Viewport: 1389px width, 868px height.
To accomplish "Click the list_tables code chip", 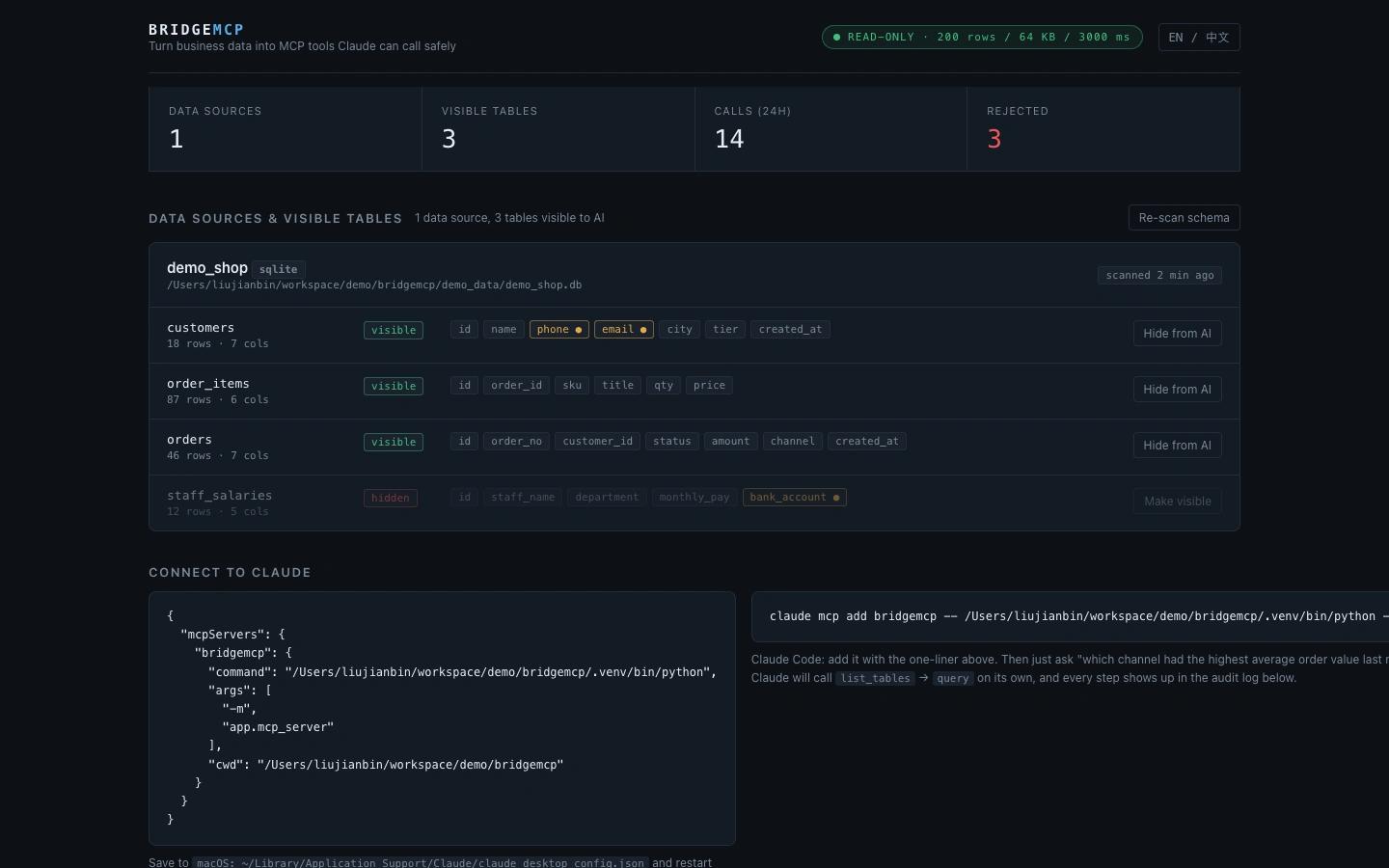I will 875,679.
